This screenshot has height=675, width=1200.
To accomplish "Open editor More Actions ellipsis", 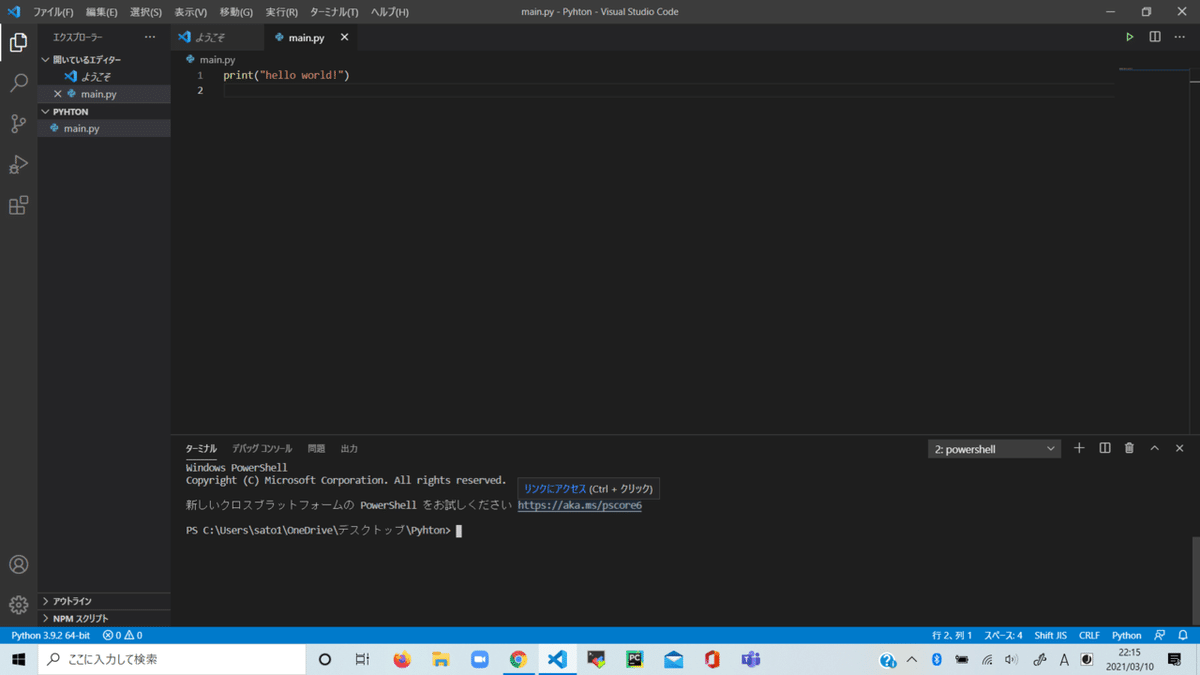I will 1179,37.
